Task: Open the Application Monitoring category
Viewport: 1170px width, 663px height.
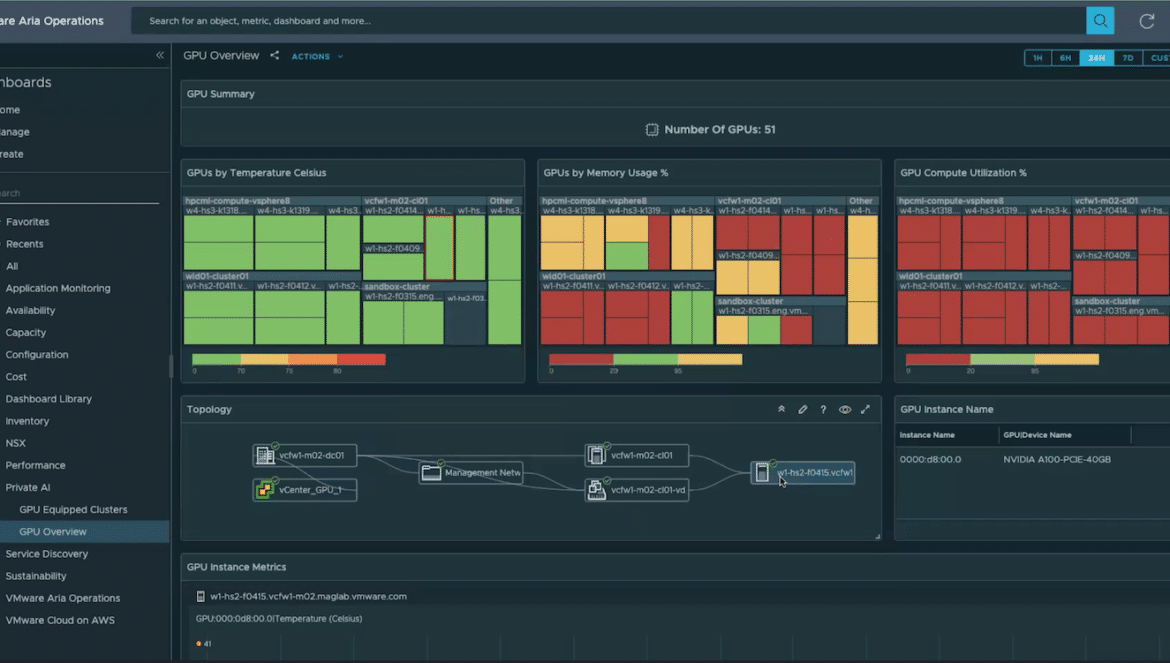Action: pos(58,288)
